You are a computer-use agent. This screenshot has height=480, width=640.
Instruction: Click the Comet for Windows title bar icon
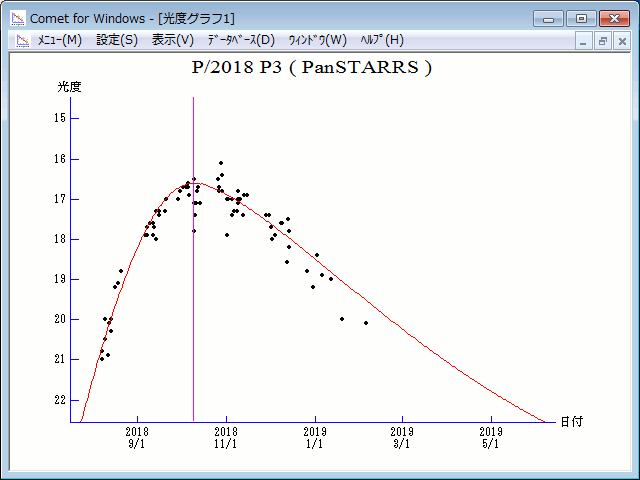17,18
